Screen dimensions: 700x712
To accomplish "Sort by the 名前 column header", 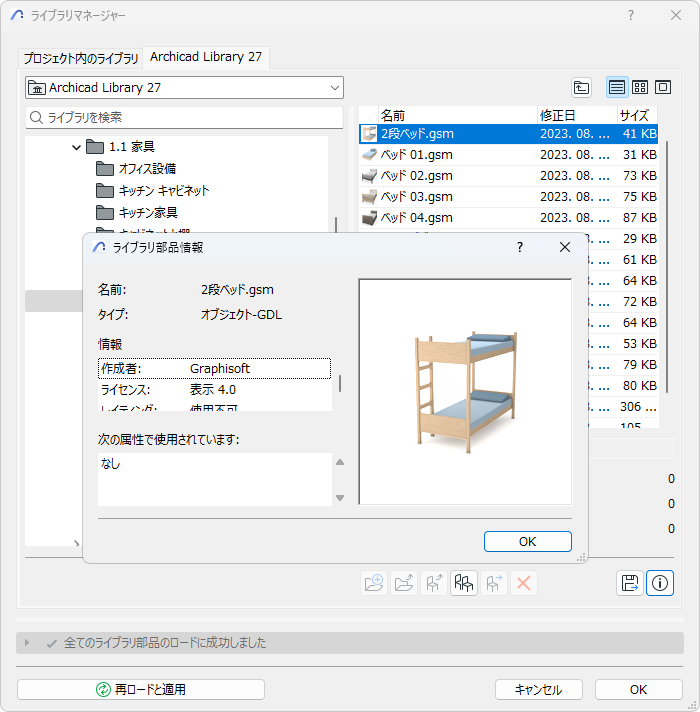I will tap(458, 115).
